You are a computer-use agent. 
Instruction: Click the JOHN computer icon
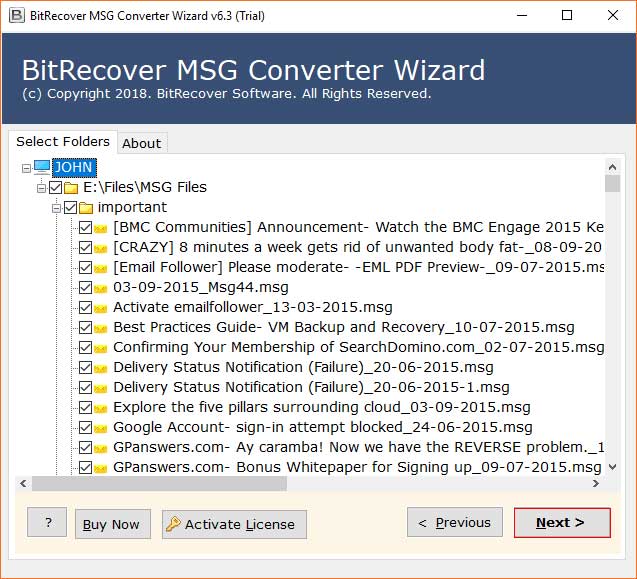pyautogui.click(x=42, y=167)
